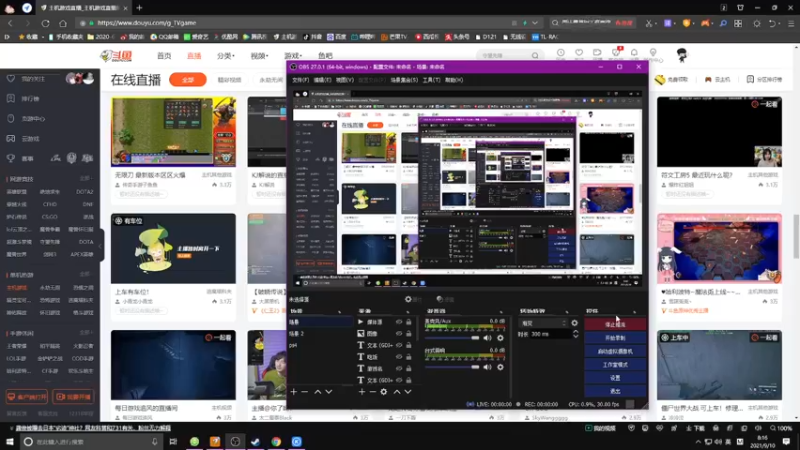The image size is (800, 450).
Task: Open OBS 工具(T) Tools menu
Action: coord(431,80)
